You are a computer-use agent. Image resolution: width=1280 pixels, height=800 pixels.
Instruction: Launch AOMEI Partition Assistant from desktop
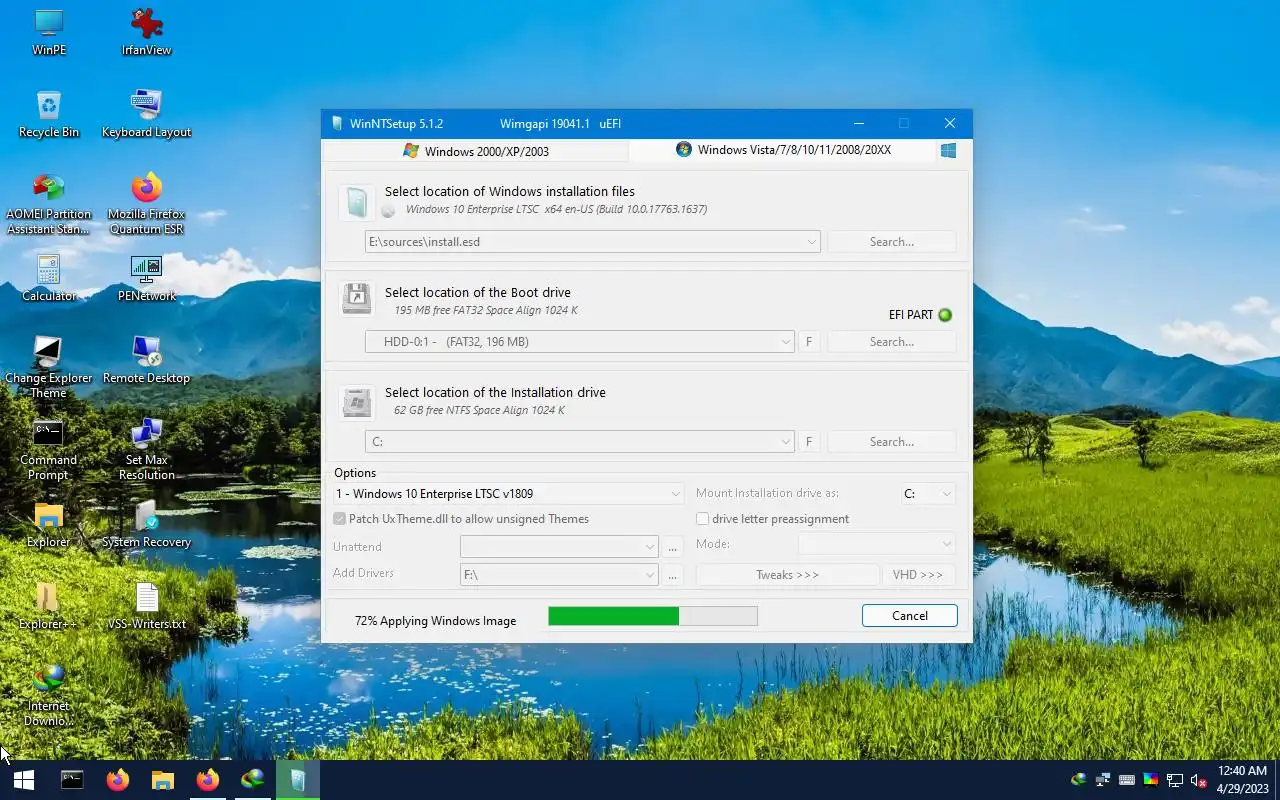48,204
